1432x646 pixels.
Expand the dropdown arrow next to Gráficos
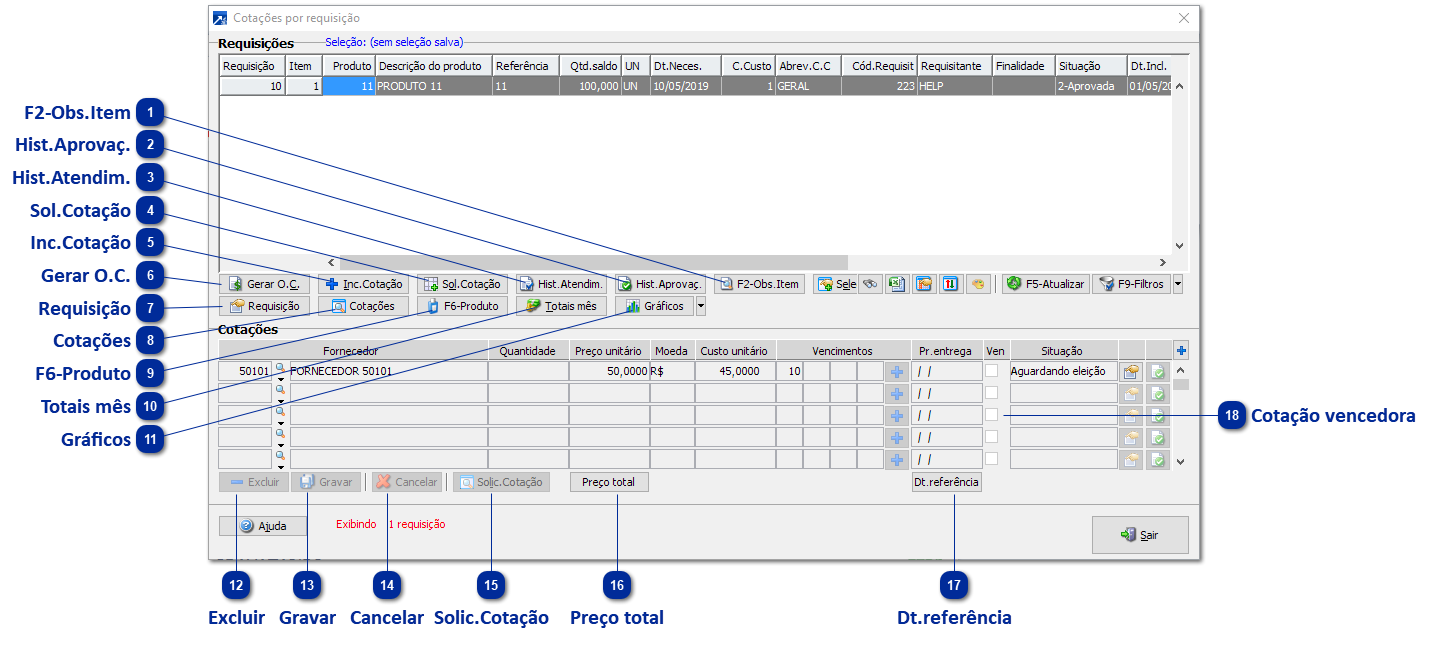[700, 307]
